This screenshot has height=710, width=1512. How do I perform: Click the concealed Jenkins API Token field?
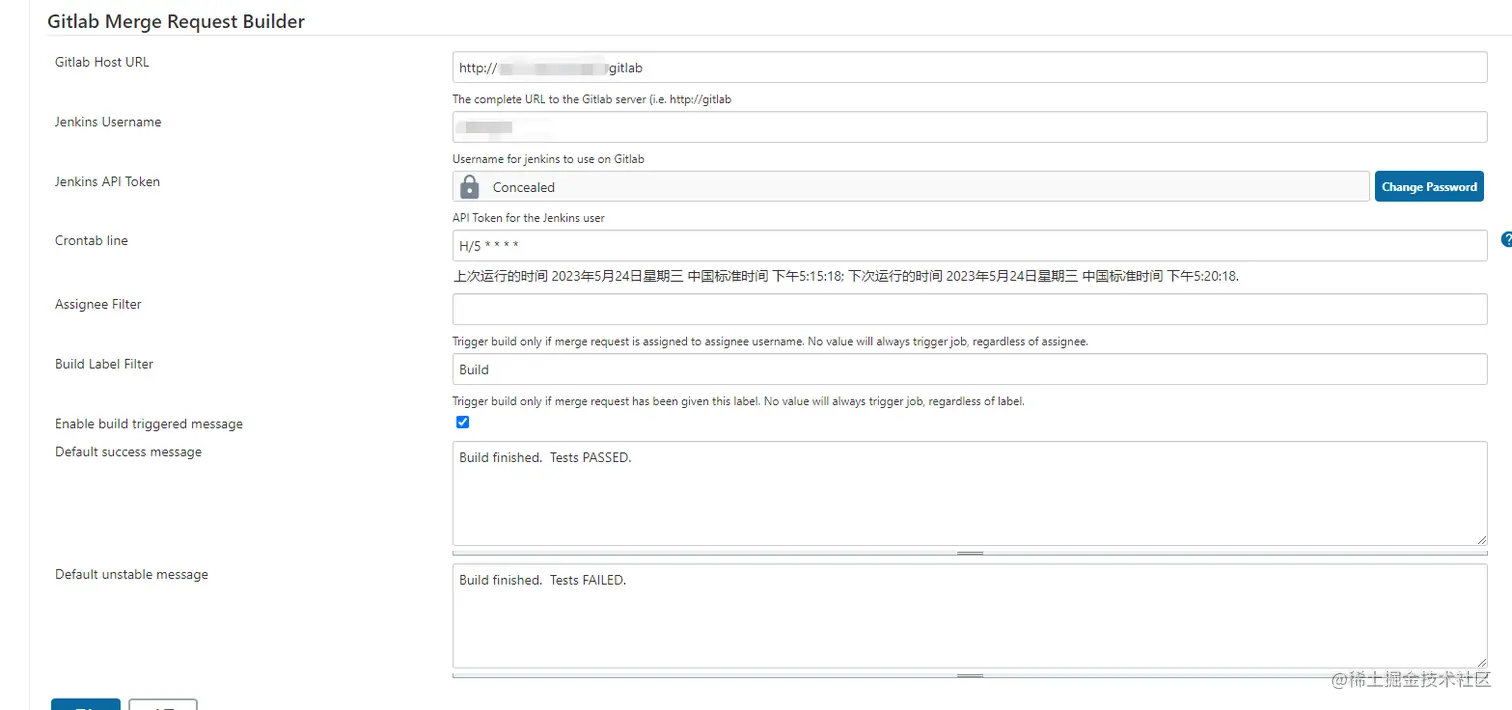pyautogui.click(x=911, y=187)
